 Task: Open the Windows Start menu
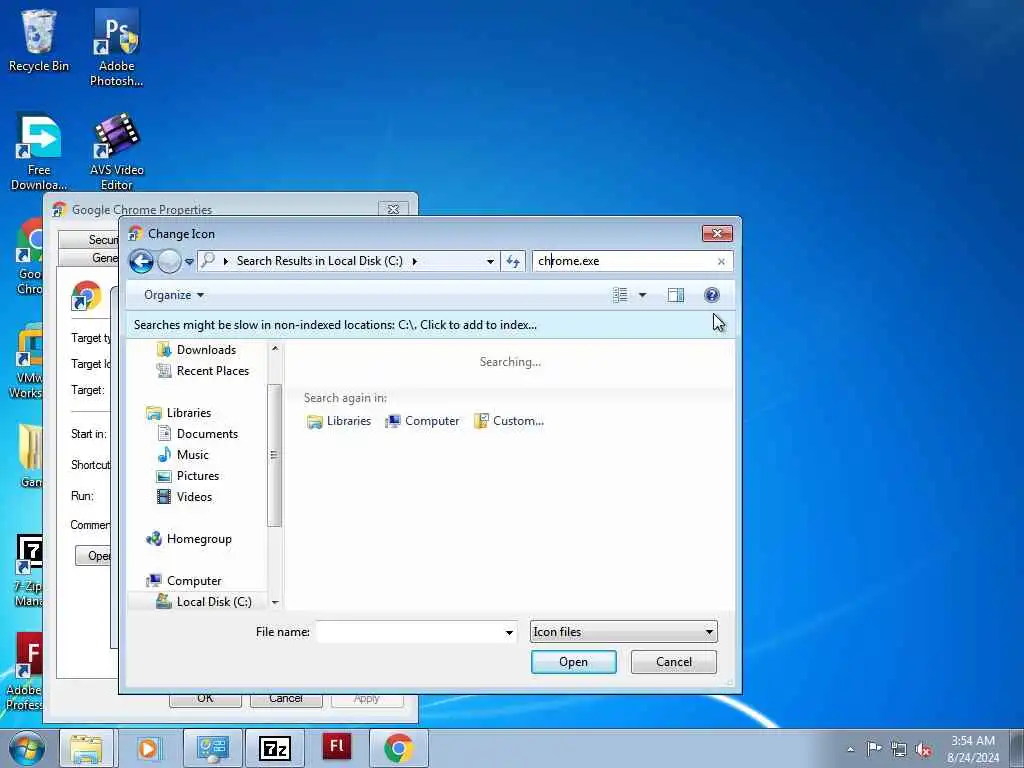click(x=27, y=748)
